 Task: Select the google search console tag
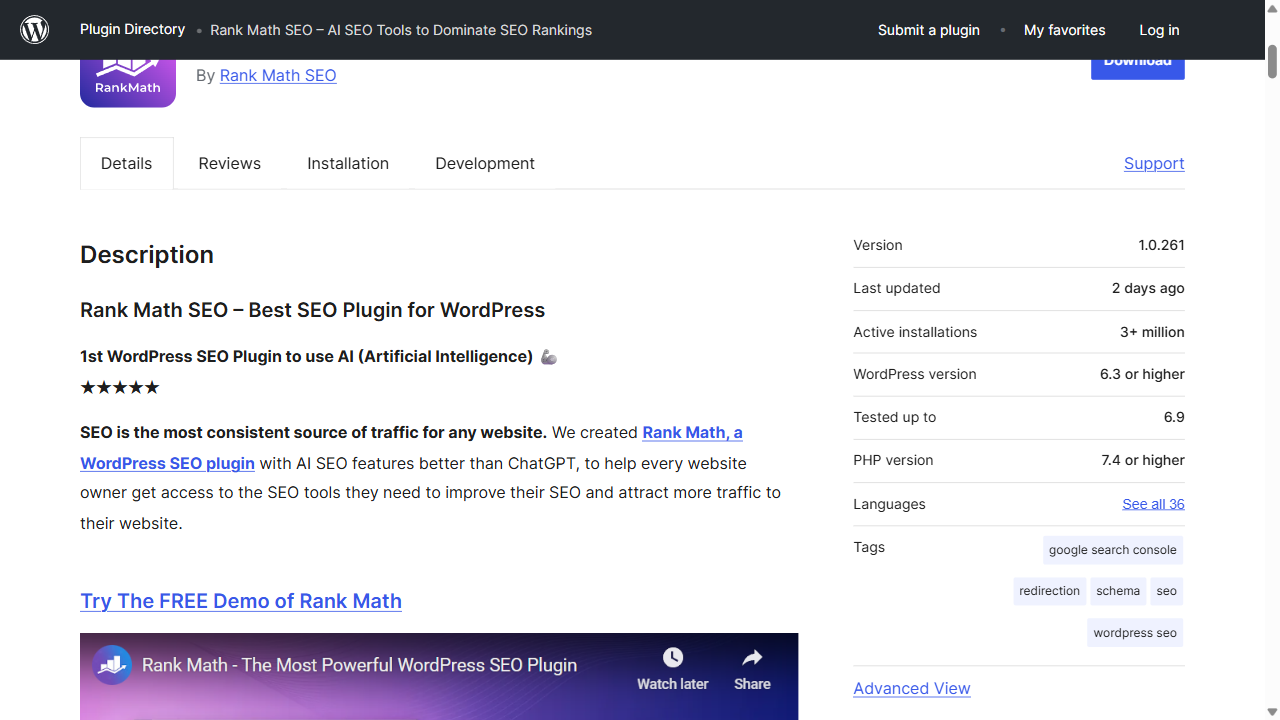1112,549
